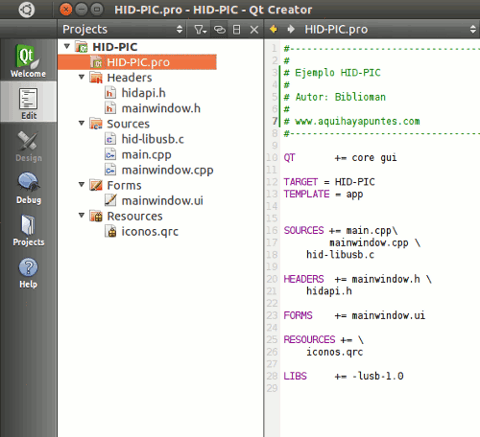Open mainwindow.cpp from the tree
This screenshot has height=437, width=480.
[167, 170]
